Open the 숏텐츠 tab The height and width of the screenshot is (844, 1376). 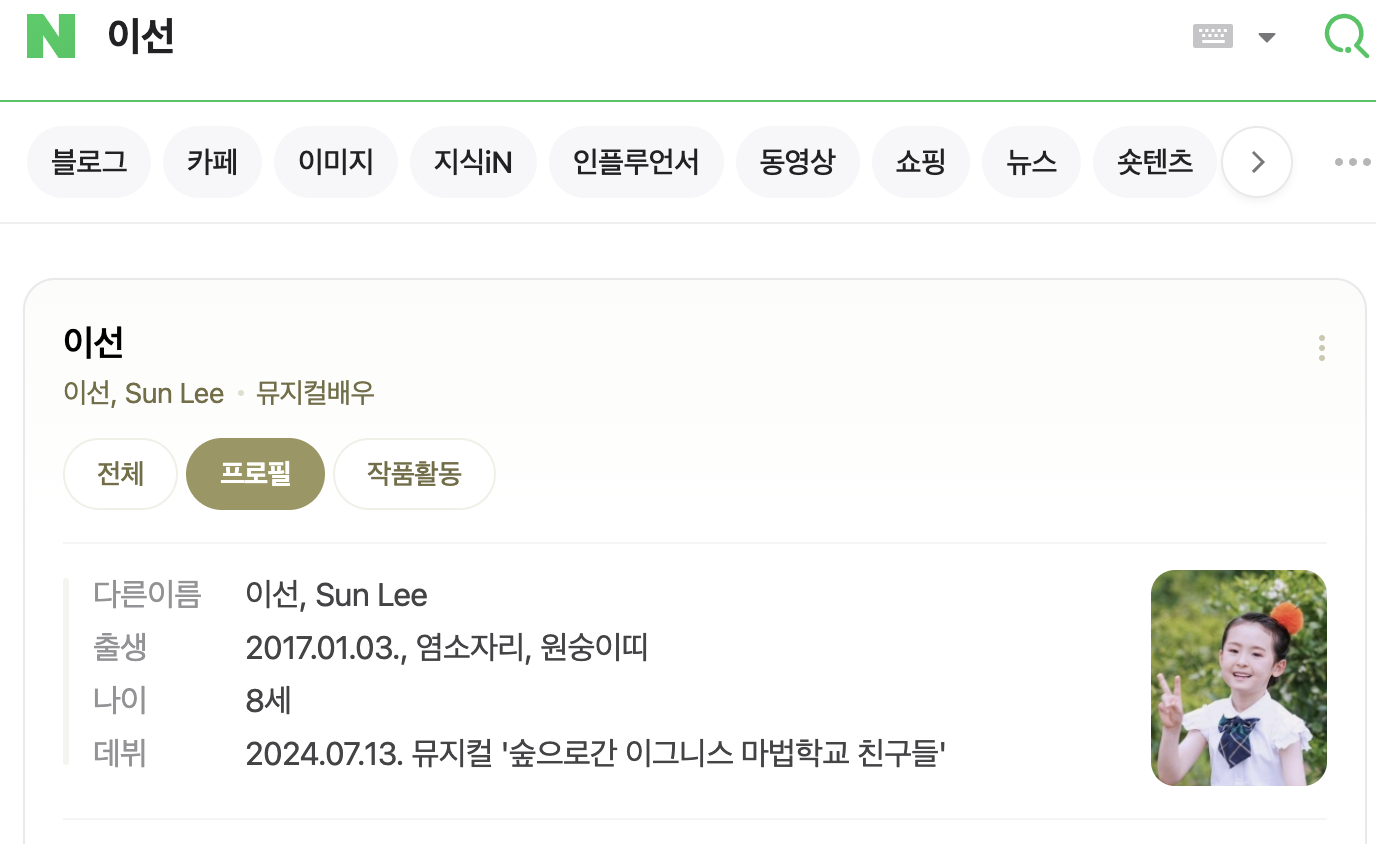(1155, 162)
